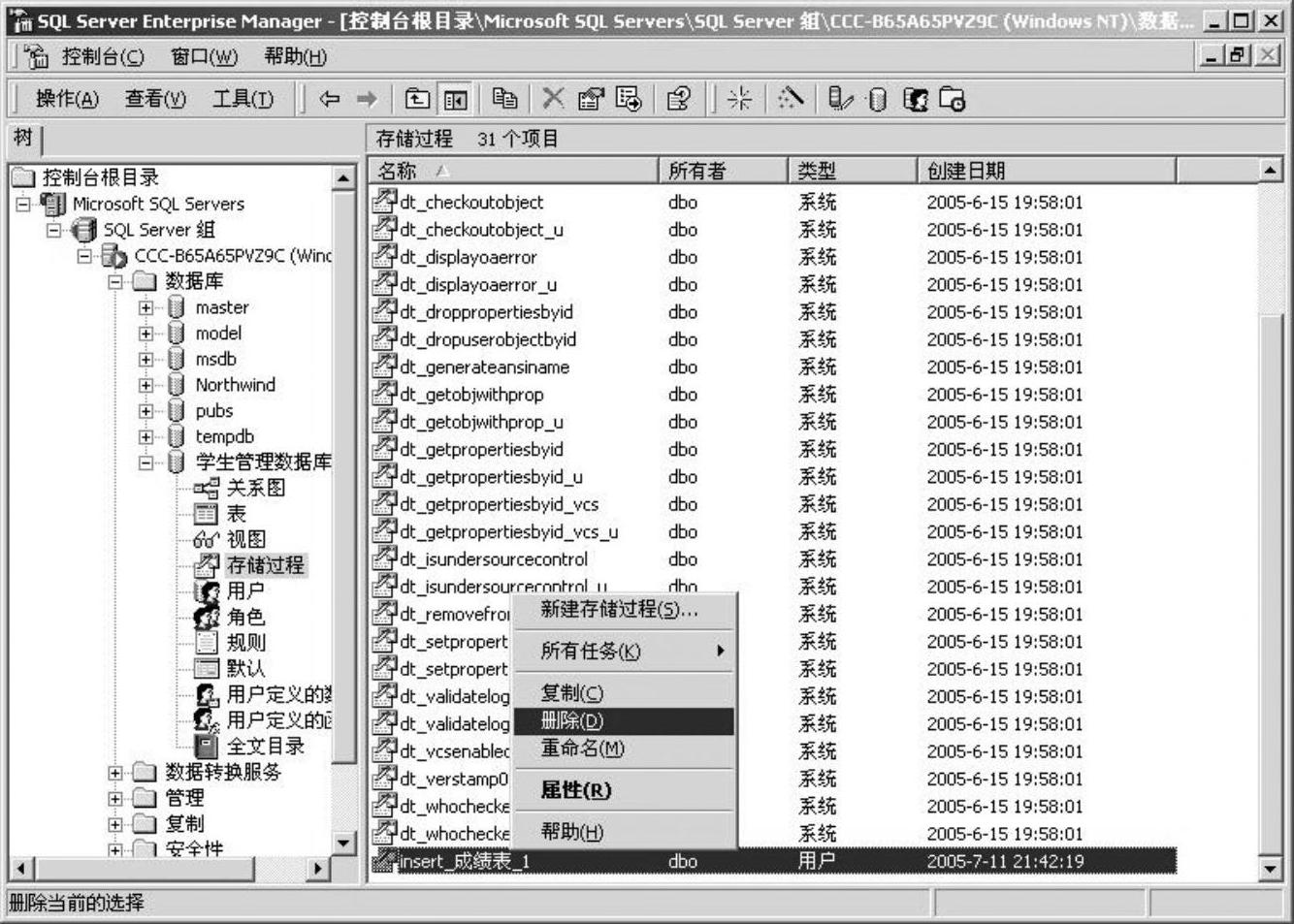Choose 属性(R) in the context menu
The width and height of the screenshot is (1294, 924).
tap(623, 790)
